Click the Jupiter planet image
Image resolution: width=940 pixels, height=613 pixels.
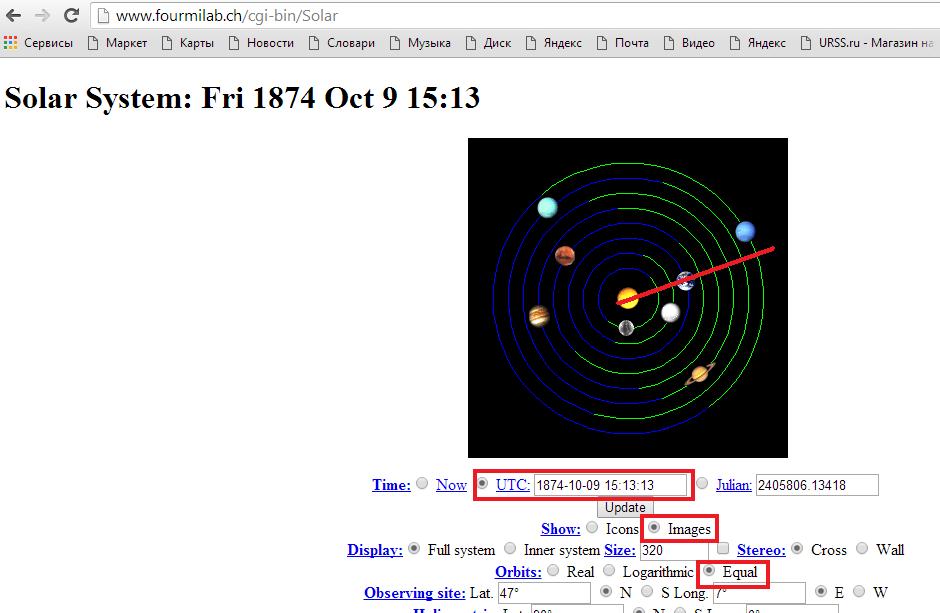tap(539, 317)
